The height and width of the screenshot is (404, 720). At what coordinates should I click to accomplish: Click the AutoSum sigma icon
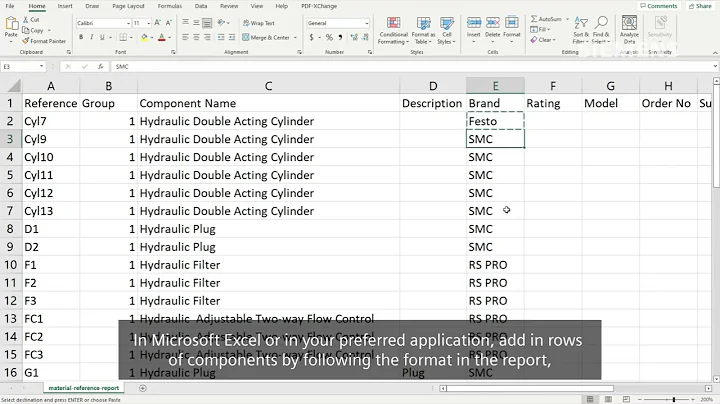point(534,19)
